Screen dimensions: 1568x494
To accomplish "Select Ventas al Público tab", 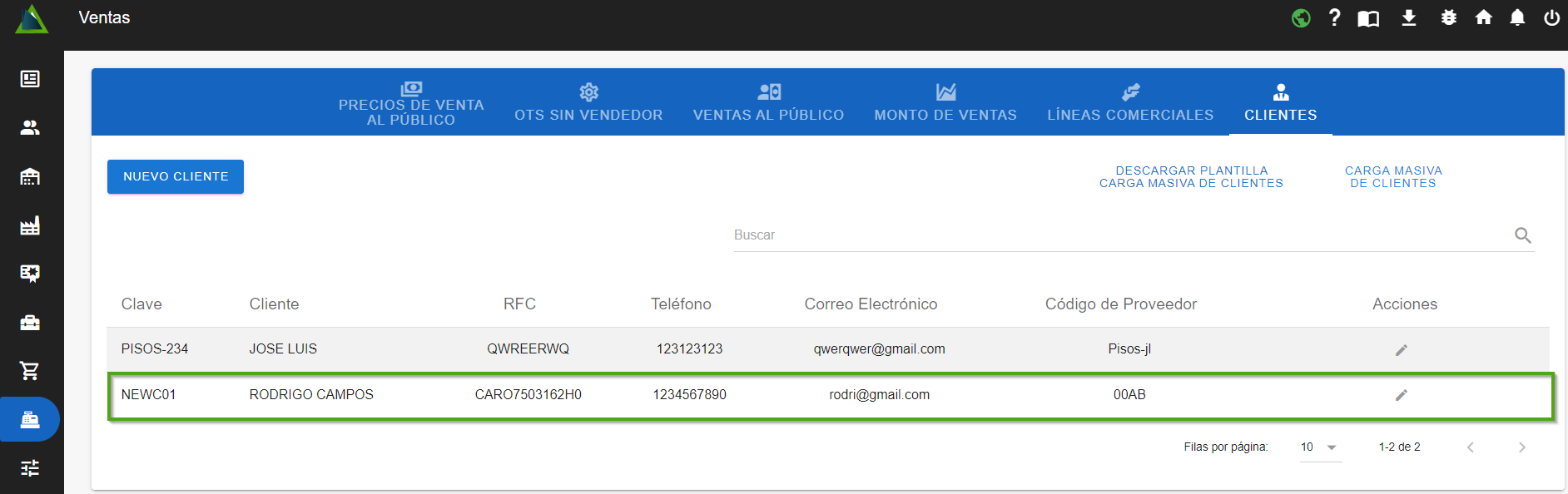I will (x=768, y=103).
